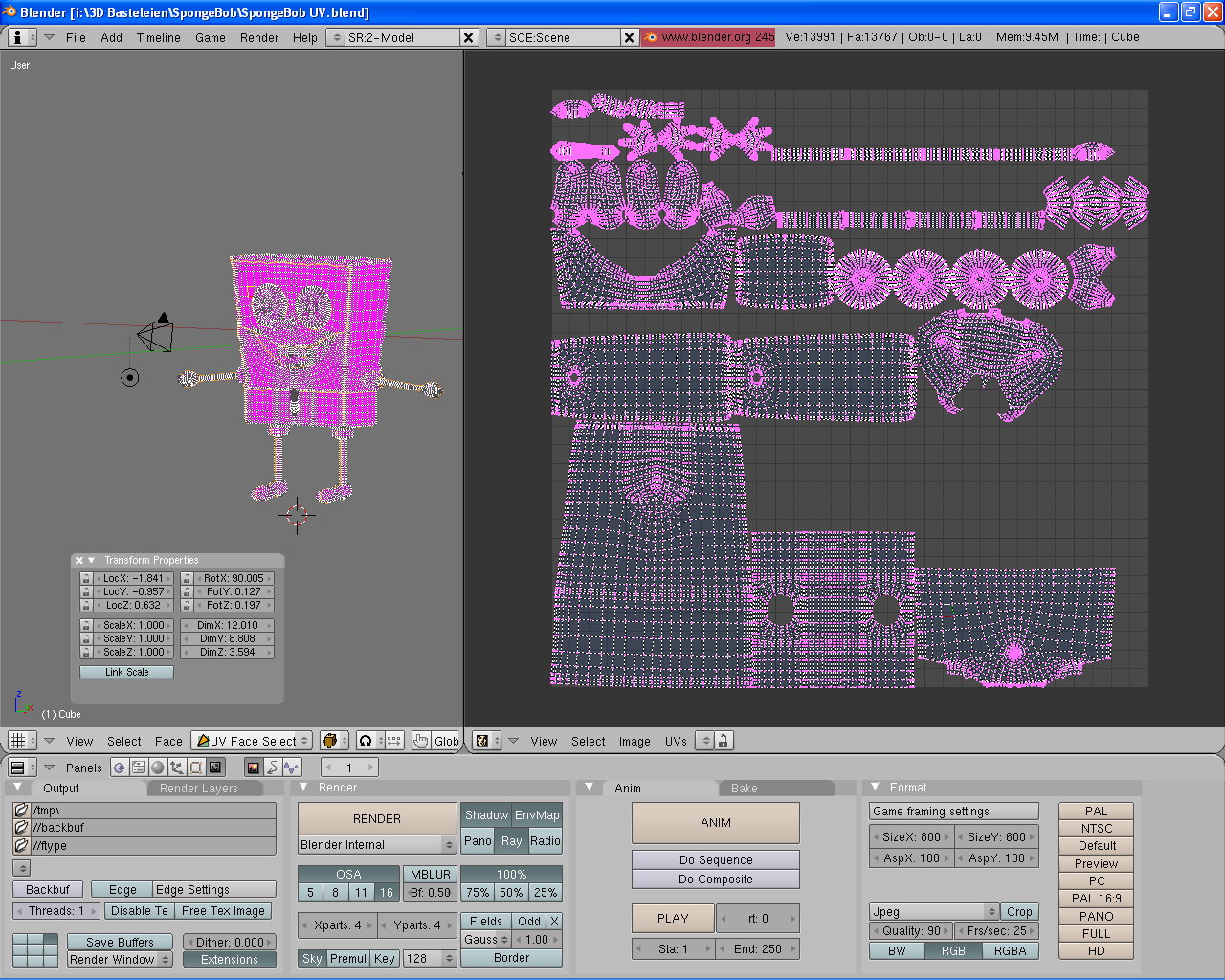Click the ANIM button
The height and width of the screenshot is (980, 1225).
(x=715, y=823)
